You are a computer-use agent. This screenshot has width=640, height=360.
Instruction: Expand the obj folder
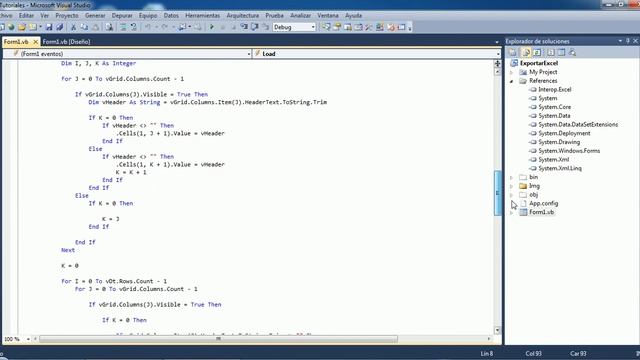512,195
